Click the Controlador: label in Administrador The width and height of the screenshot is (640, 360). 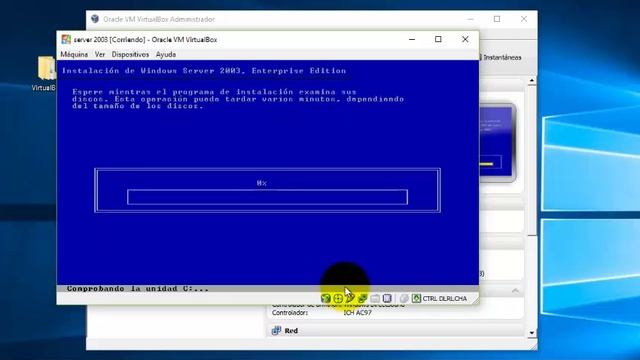[x=290, y=313]
